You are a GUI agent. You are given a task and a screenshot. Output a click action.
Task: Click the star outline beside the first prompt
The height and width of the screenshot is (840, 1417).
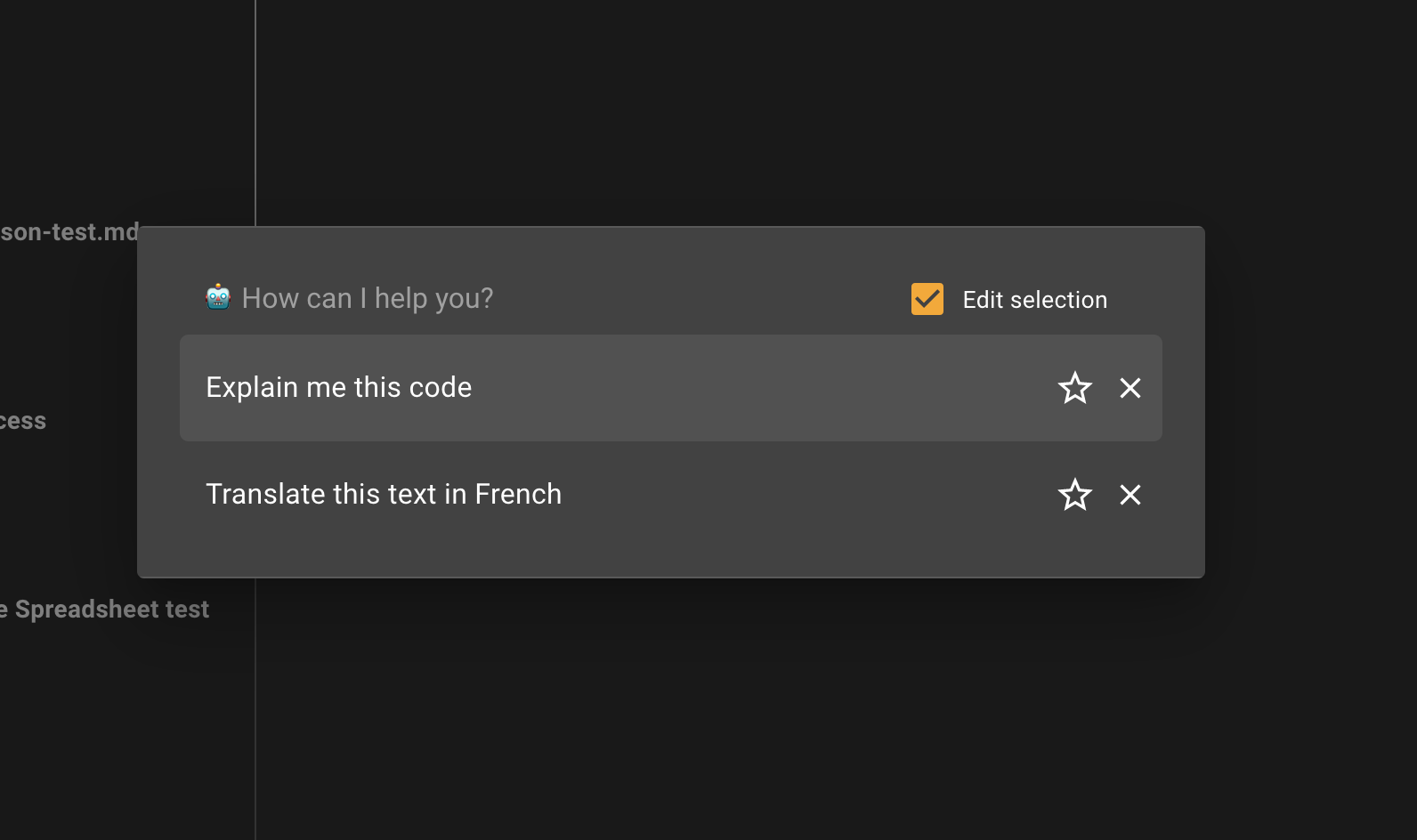[x=1075, y=389]
